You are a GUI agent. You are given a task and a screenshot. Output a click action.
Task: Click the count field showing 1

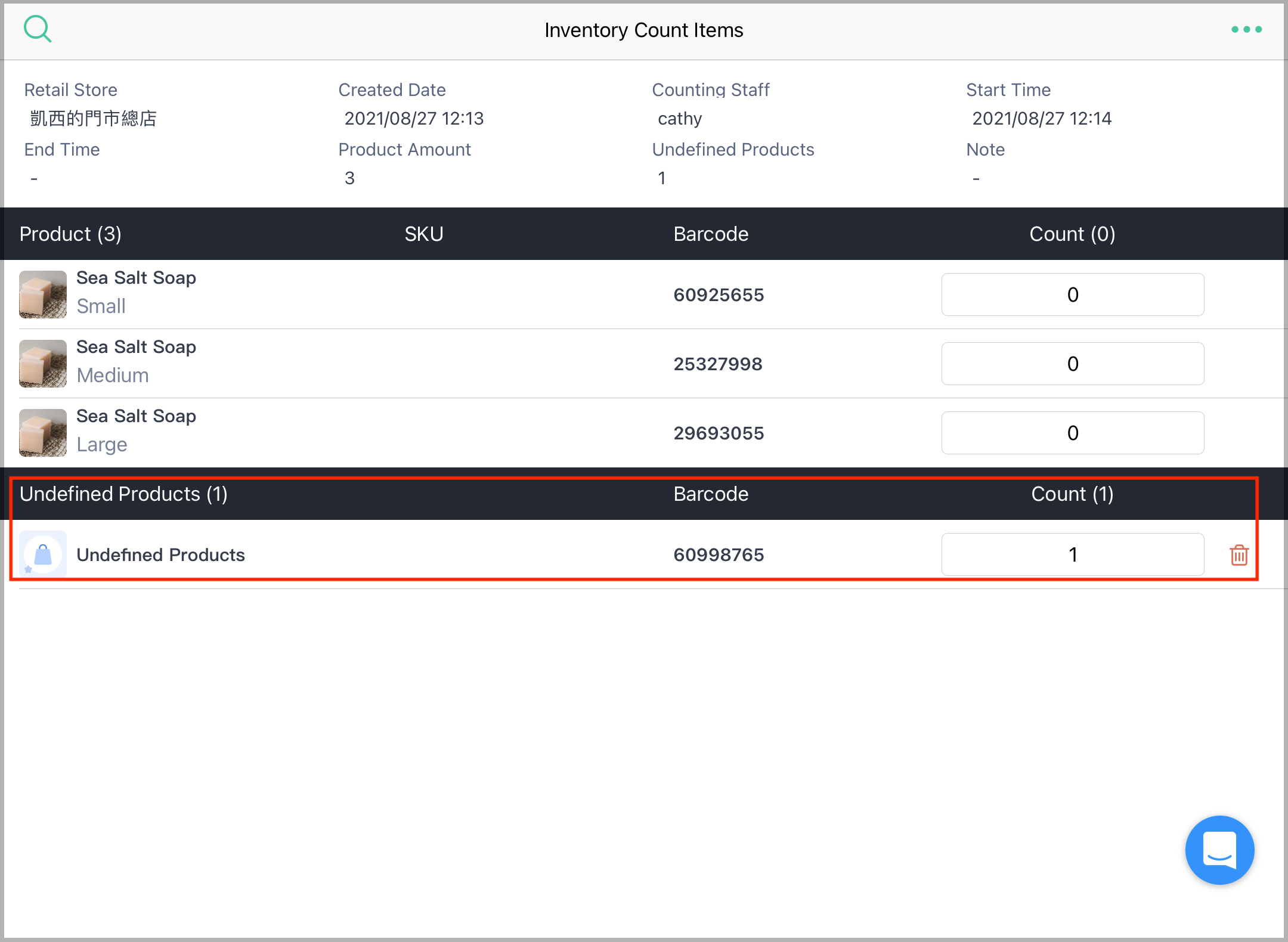[1072, 554]
